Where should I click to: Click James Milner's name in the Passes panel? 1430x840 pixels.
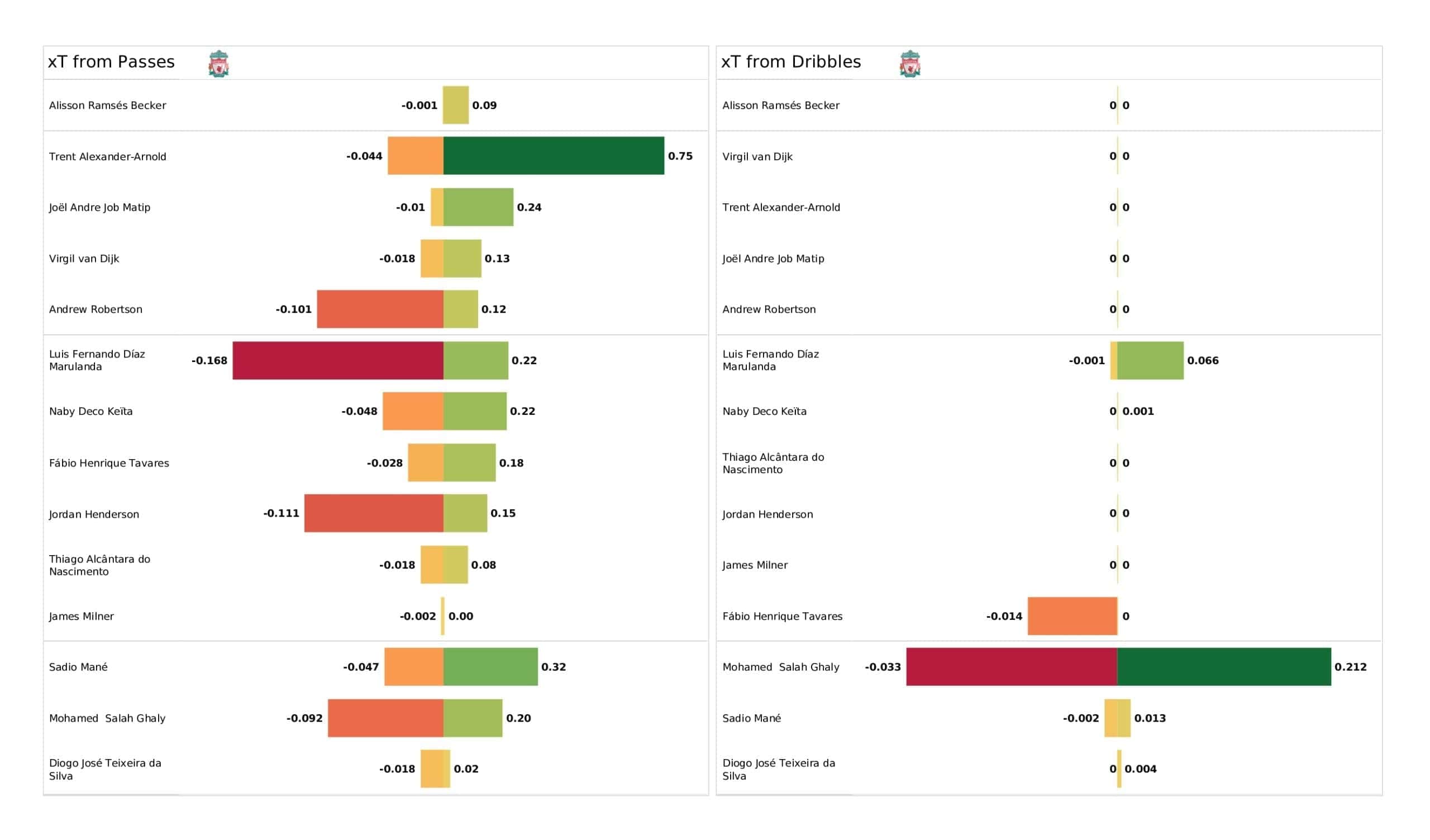coord(81,617)
